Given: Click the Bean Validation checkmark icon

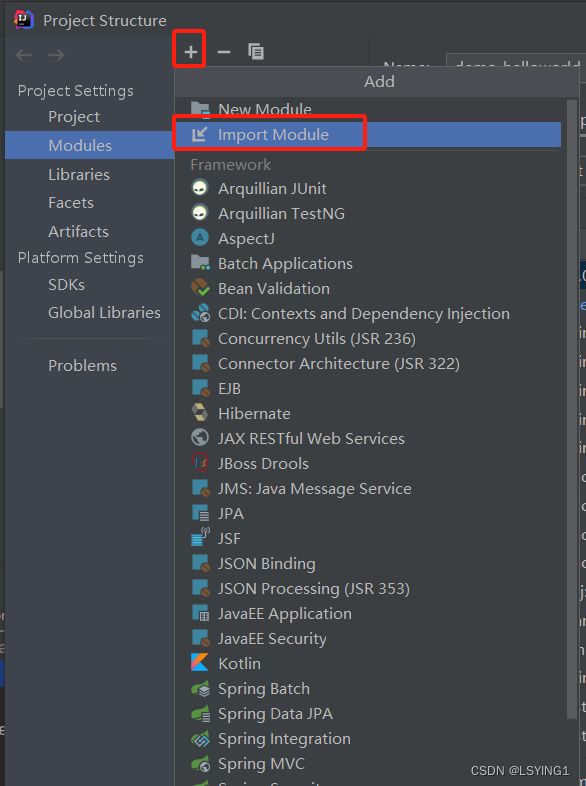Looking at the screenshot, I should click(x=201, y=288).
